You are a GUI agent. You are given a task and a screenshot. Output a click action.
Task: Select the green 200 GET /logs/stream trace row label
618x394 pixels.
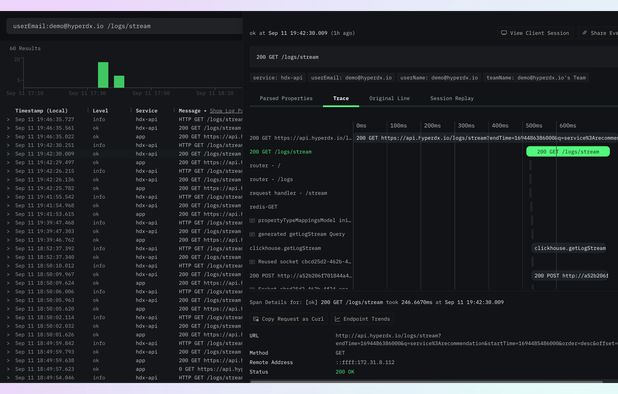click(x=281, y=152)
